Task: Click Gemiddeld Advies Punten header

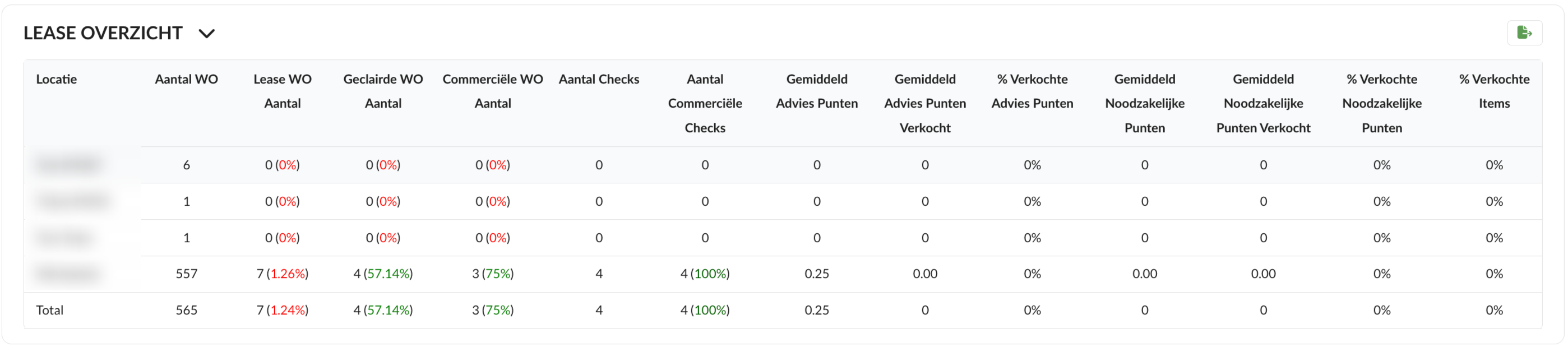Action: point(816,91)
